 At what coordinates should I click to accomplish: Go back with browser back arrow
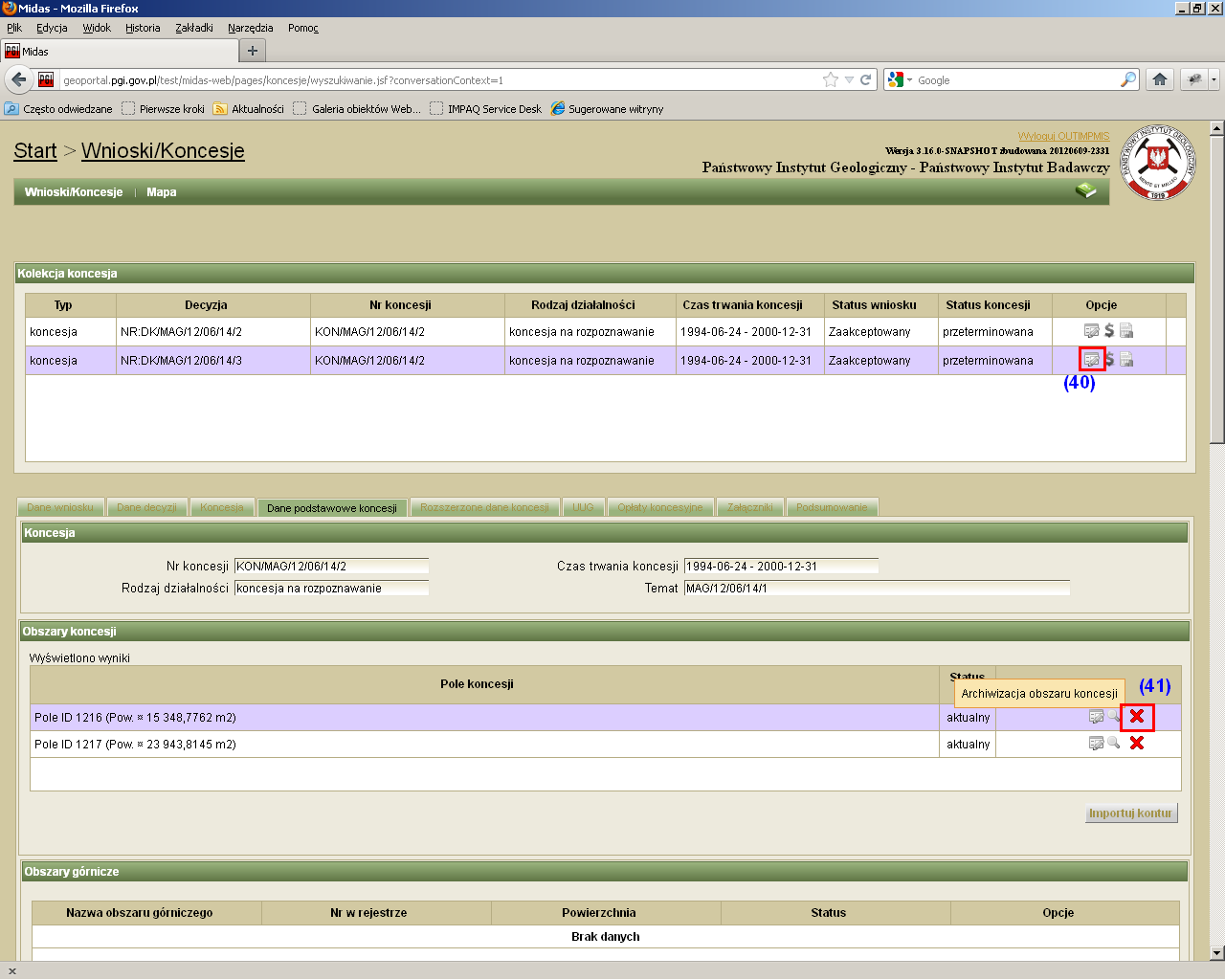coord(18,79)
